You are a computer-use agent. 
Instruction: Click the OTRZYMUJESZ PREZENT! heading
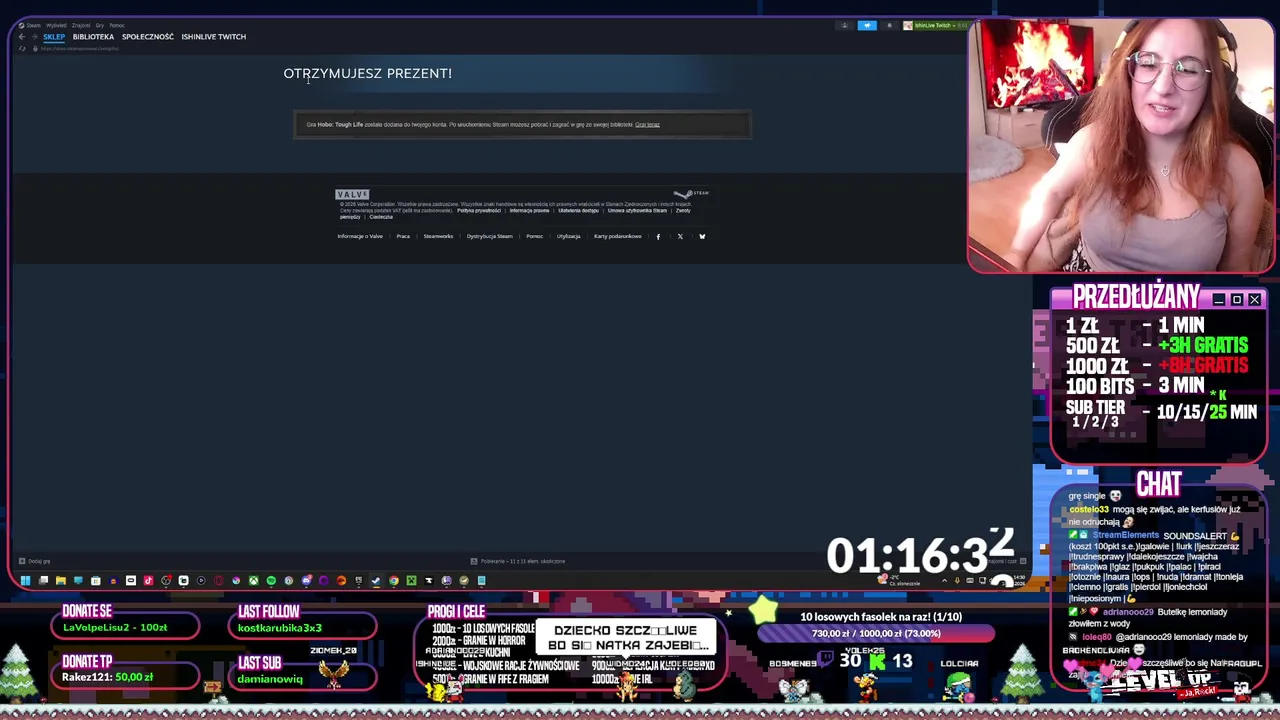[x=368, y=73]
